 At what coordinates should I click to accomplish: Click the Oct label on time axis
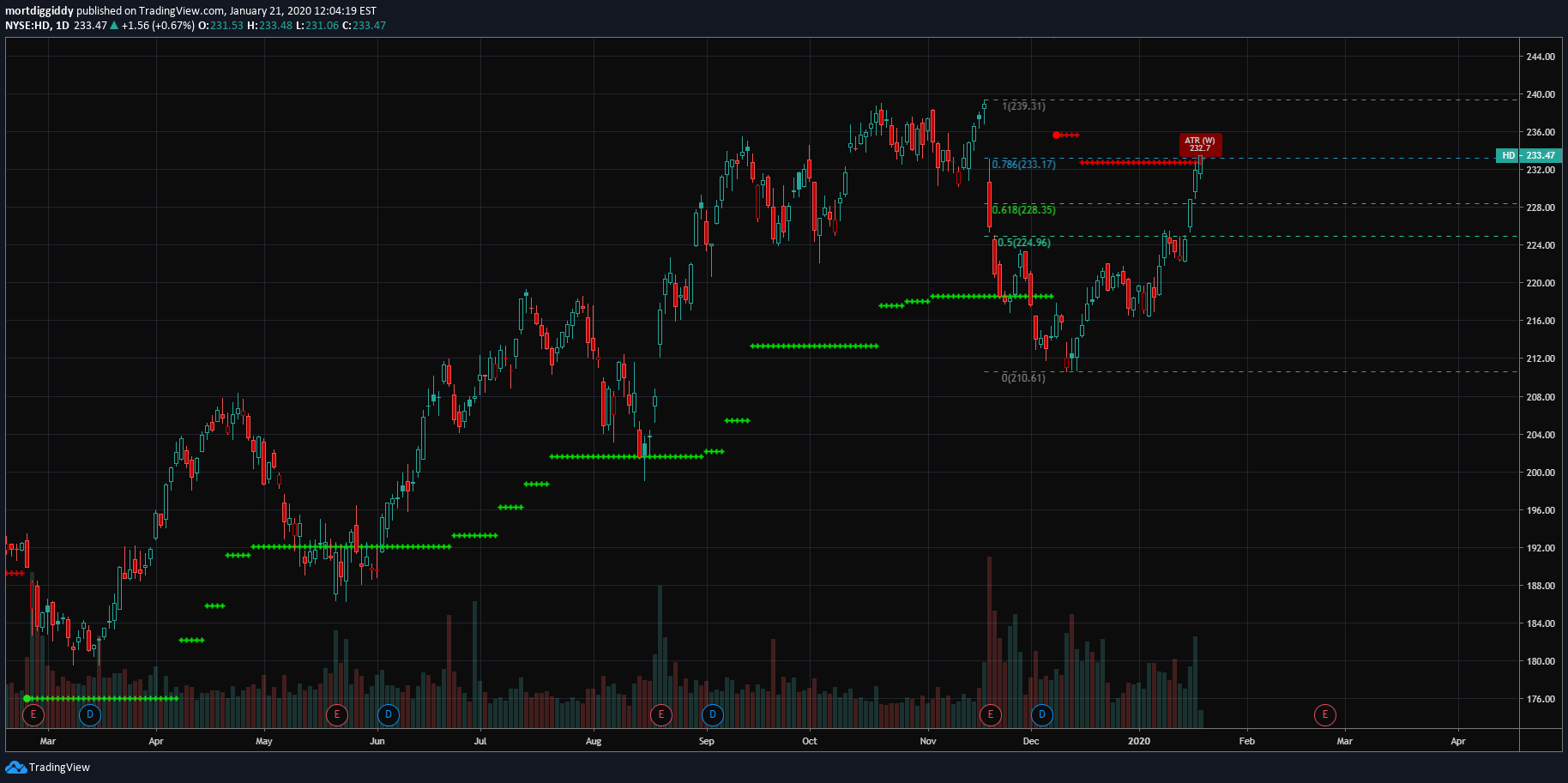click(x=810, y=741)
